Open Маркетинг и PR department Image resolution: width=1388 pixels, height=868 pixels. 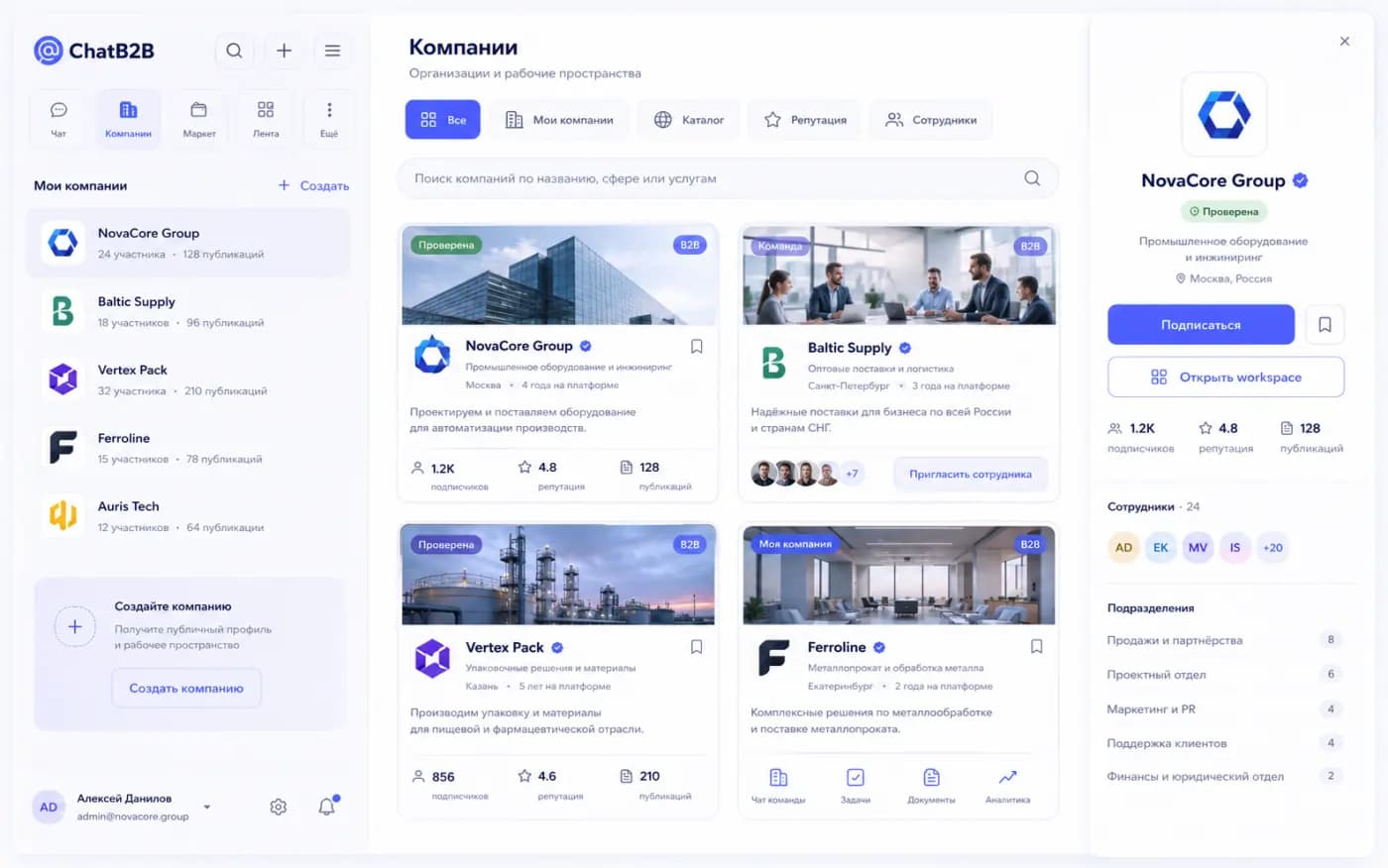1225,708
